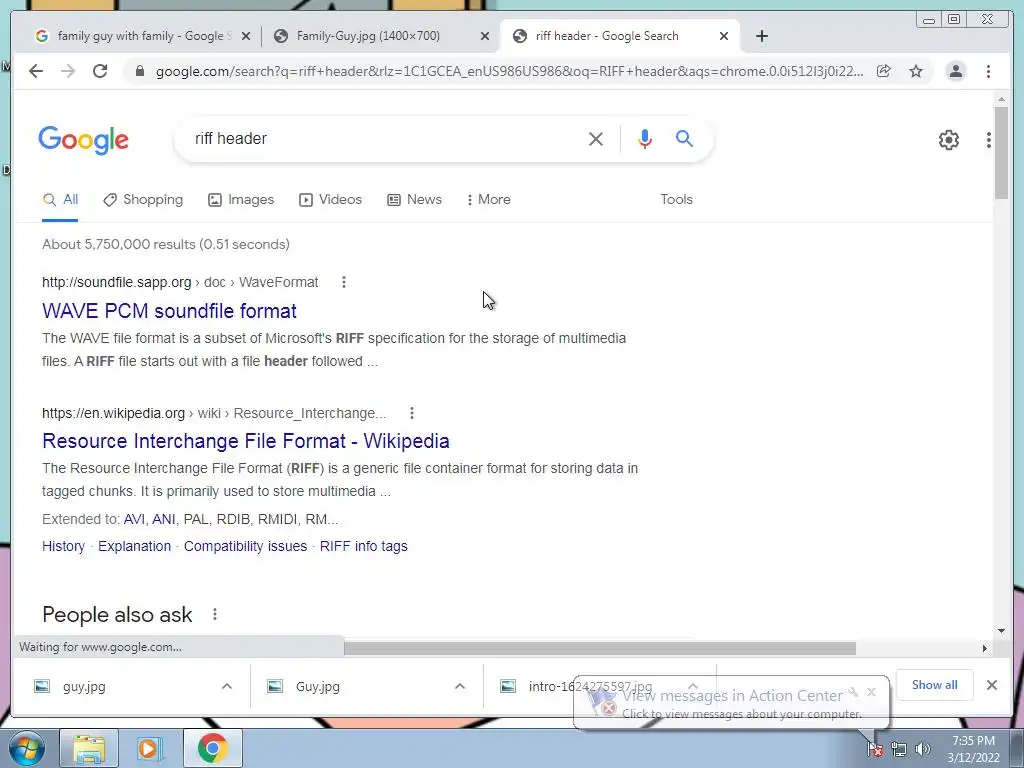The width and height of the screenshot is (1024, 768).
Task: Open Chrome's three-dot menu
Action: point(988,71)
